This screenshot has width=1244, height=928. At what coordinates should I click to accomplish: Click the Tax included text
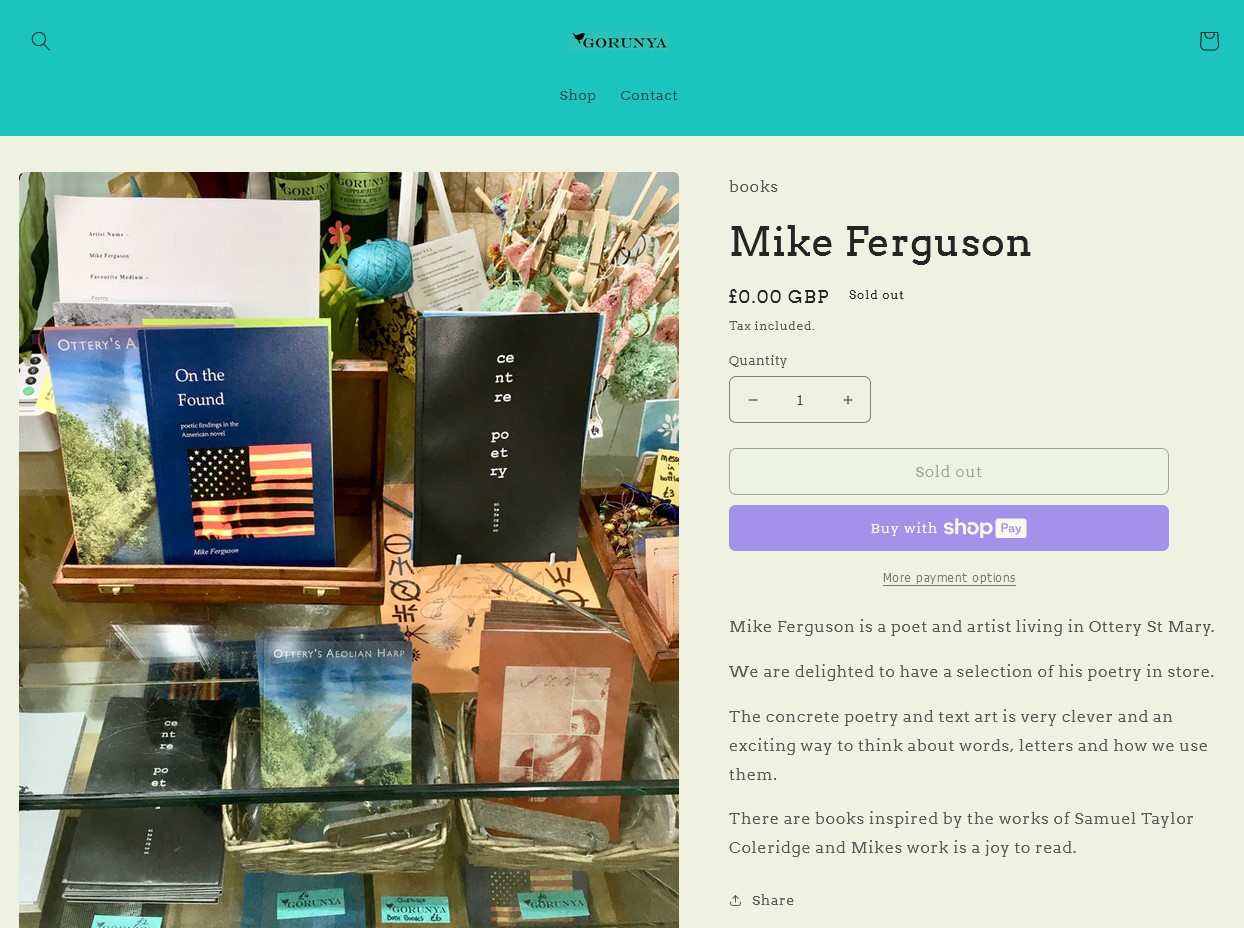[772, 326]
